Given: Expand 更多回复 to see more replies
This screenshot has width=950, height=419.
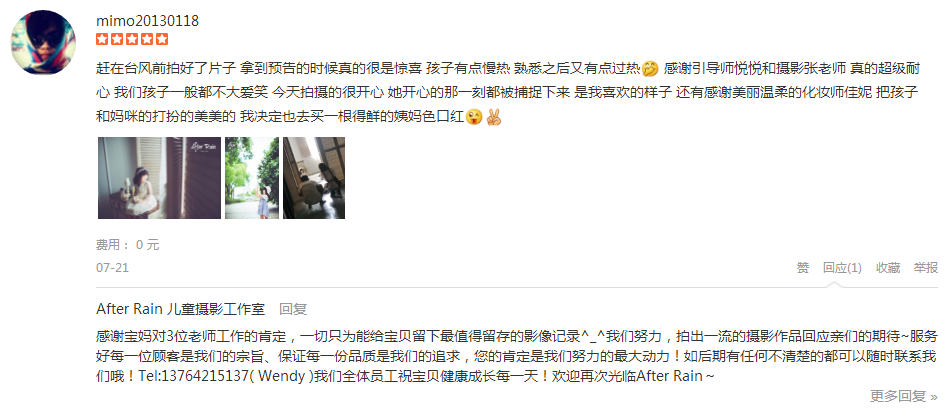Looking at the screenshot, I should (898, 397).
